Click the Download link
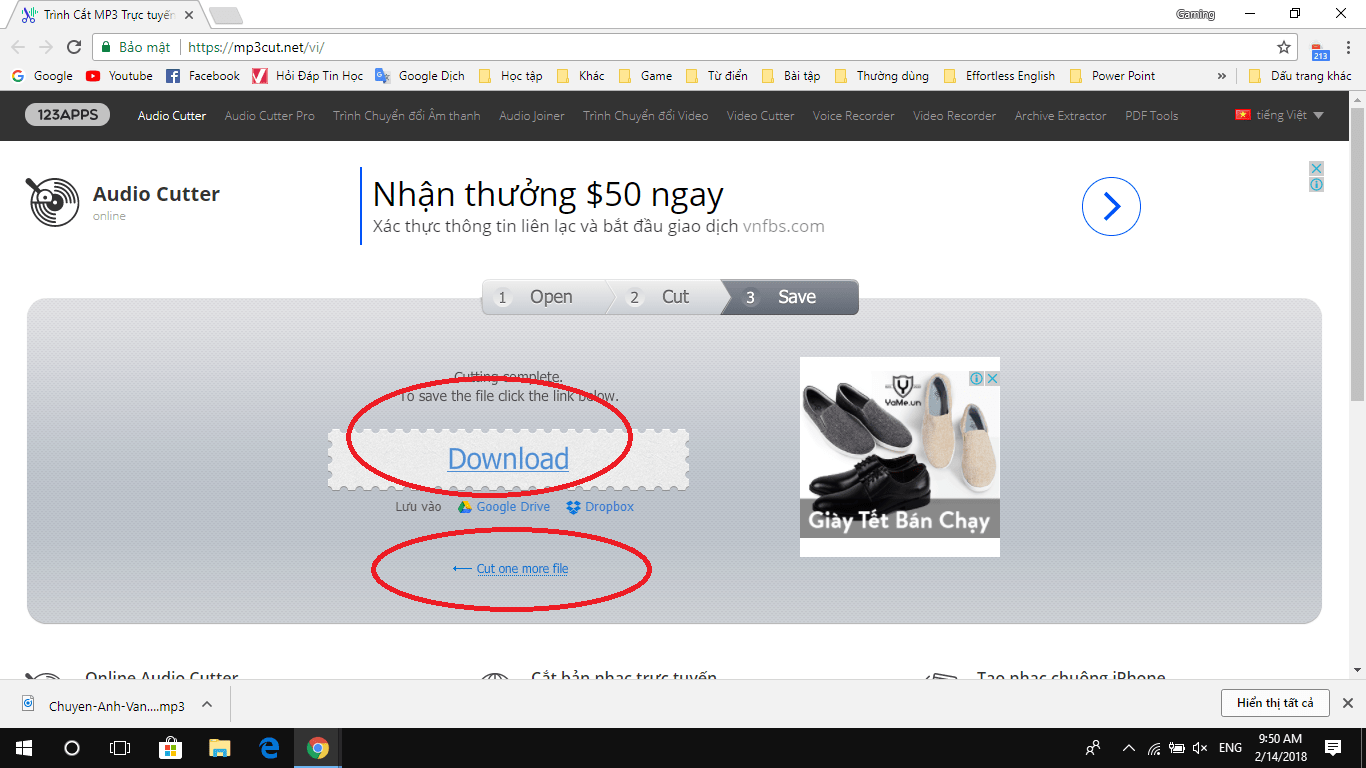Image resolution: width=1366 pixels, height=768 pixels. pyautogui.click(x=508, y=459)
